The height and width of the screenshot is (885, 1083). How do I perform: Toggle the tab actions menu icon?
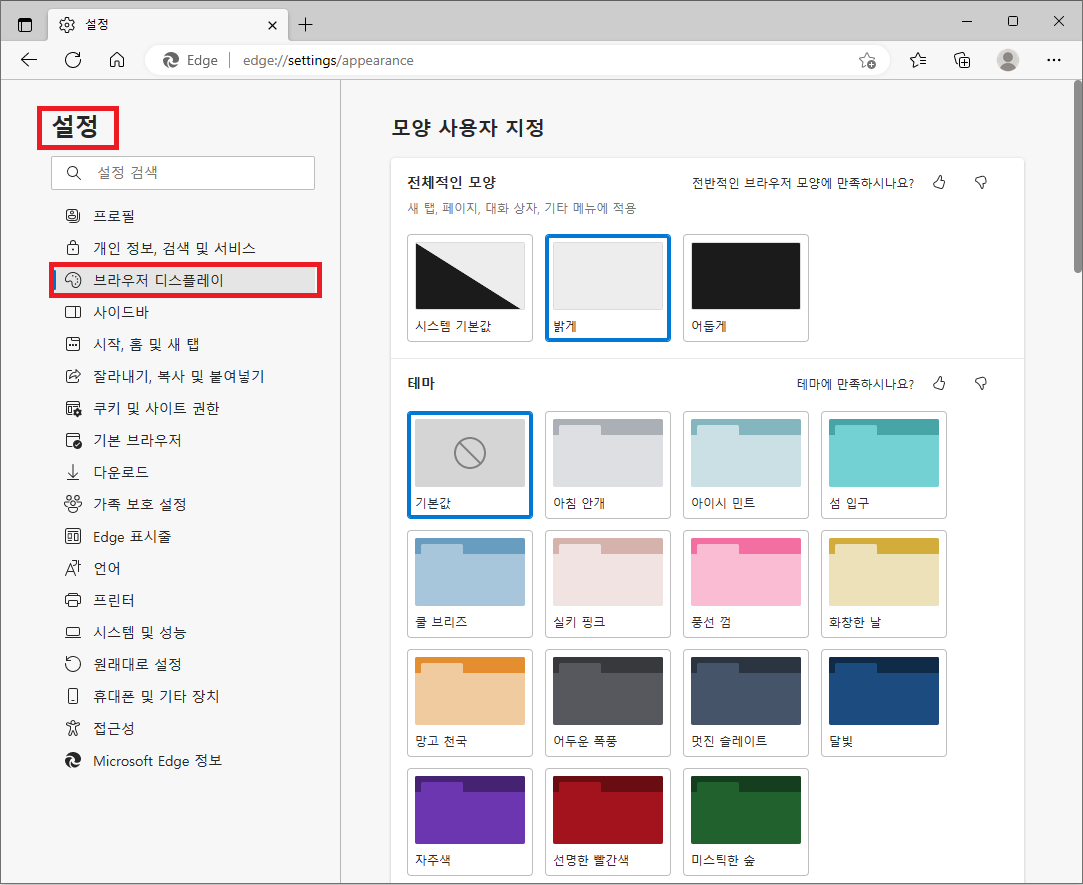point(25,25)
